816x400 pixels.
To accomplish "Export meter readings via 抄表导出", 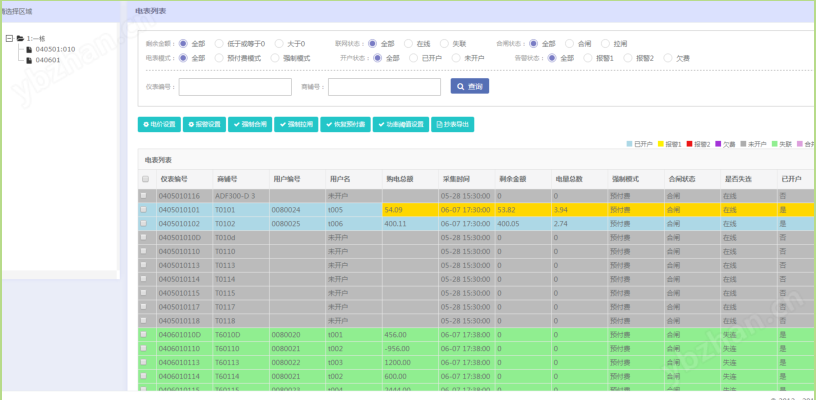I will [x=452, y=124].
